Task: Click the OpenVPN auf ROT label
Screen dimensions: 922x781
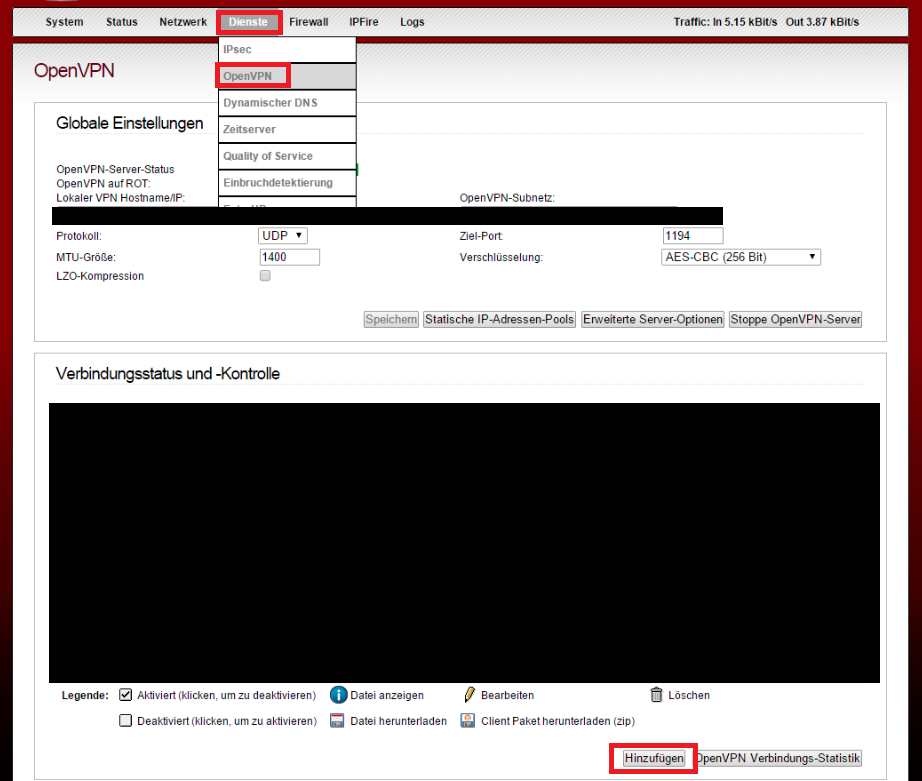Action: pos(103,183)
